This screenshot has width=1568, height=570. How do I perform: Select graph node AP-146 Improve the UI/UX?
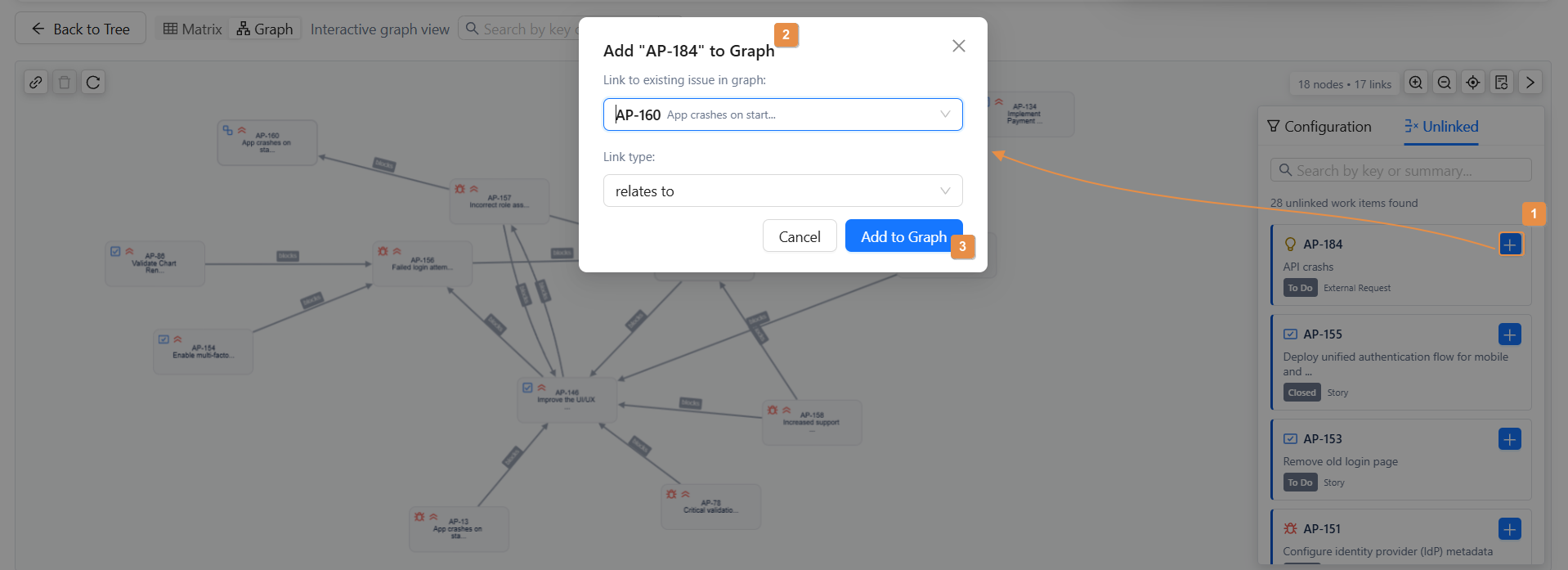point(567,400)
